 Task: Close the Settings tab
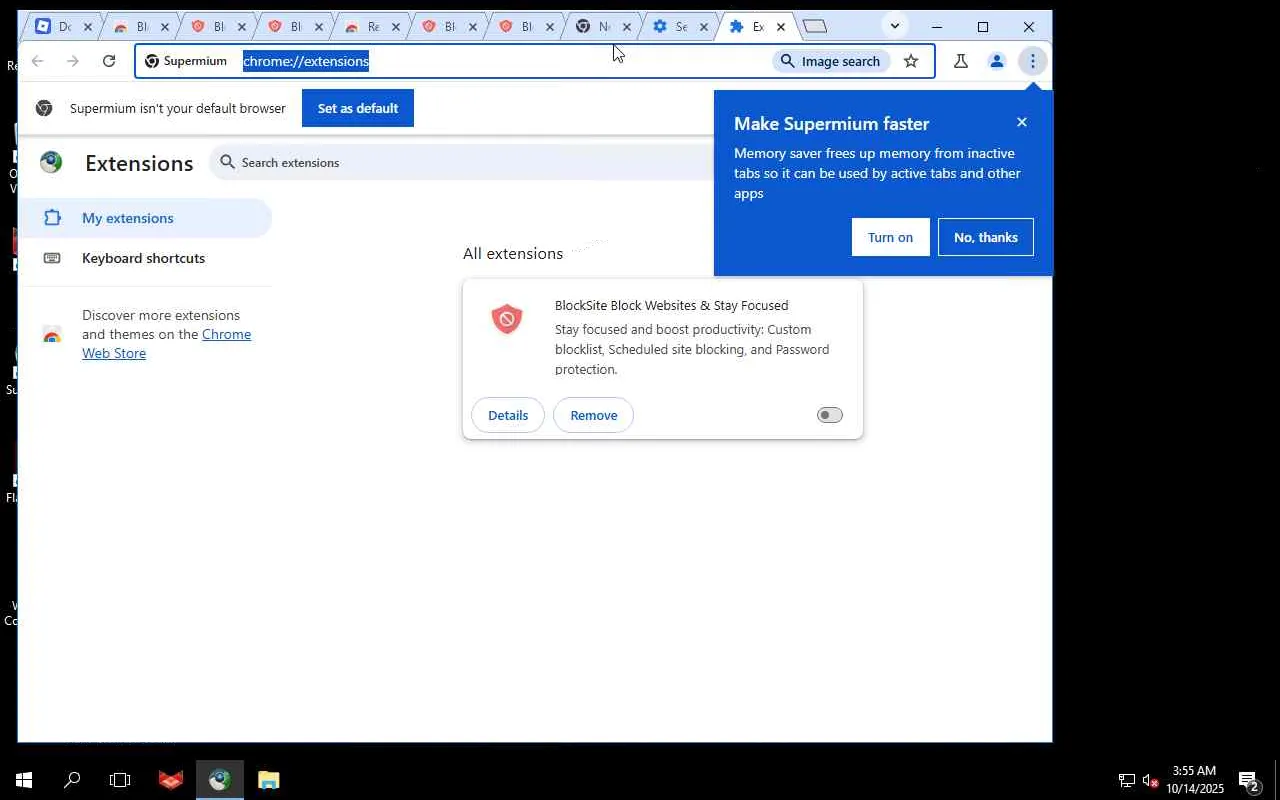pos(704,27)
